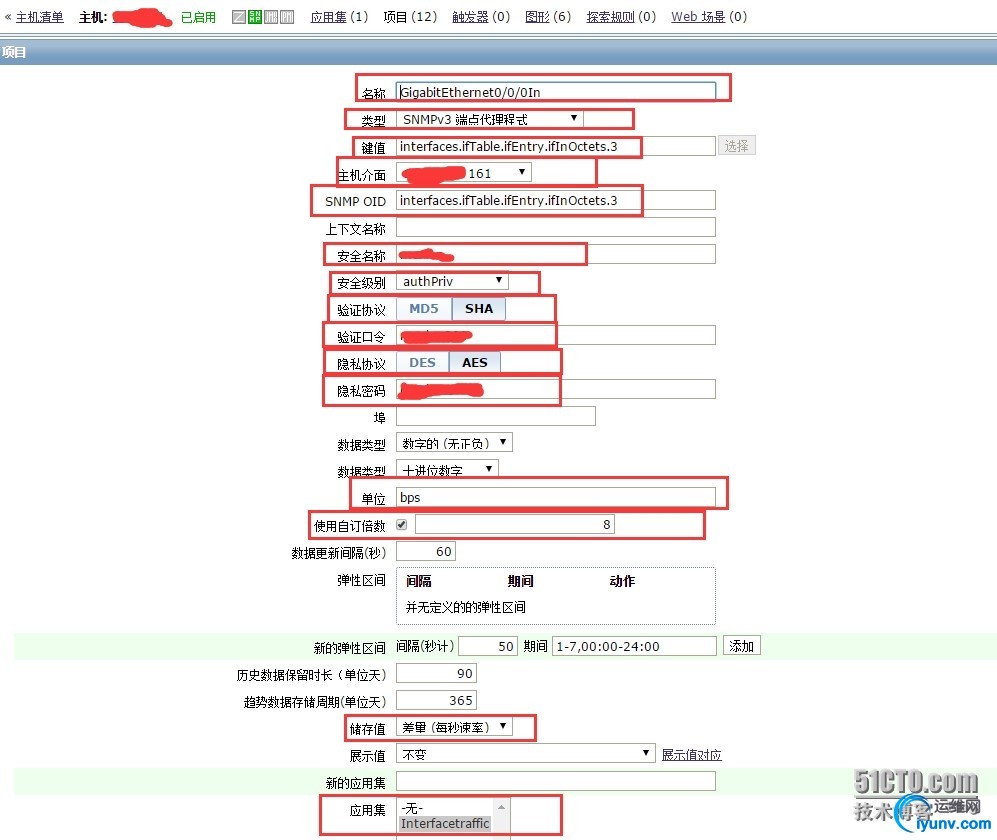This screenshot has height=840, width=997.
Task: Open the 项目 (12) tab
Action: tap(410, 17)
